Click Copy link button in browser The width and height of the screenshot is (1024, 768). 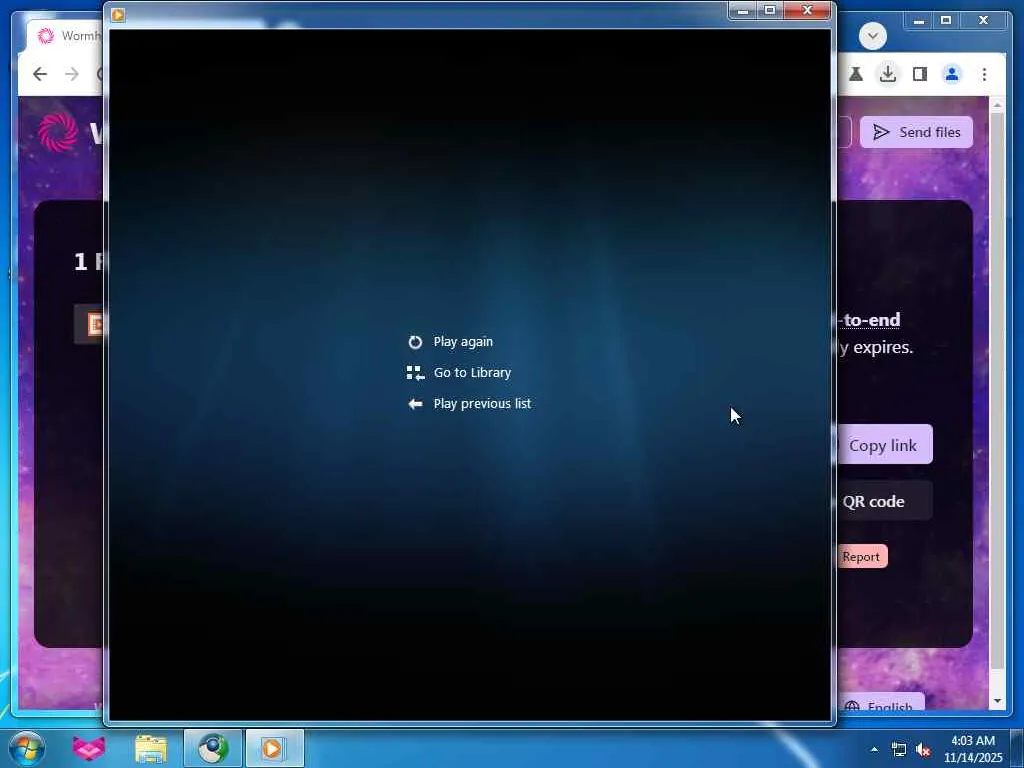[883, 445]
